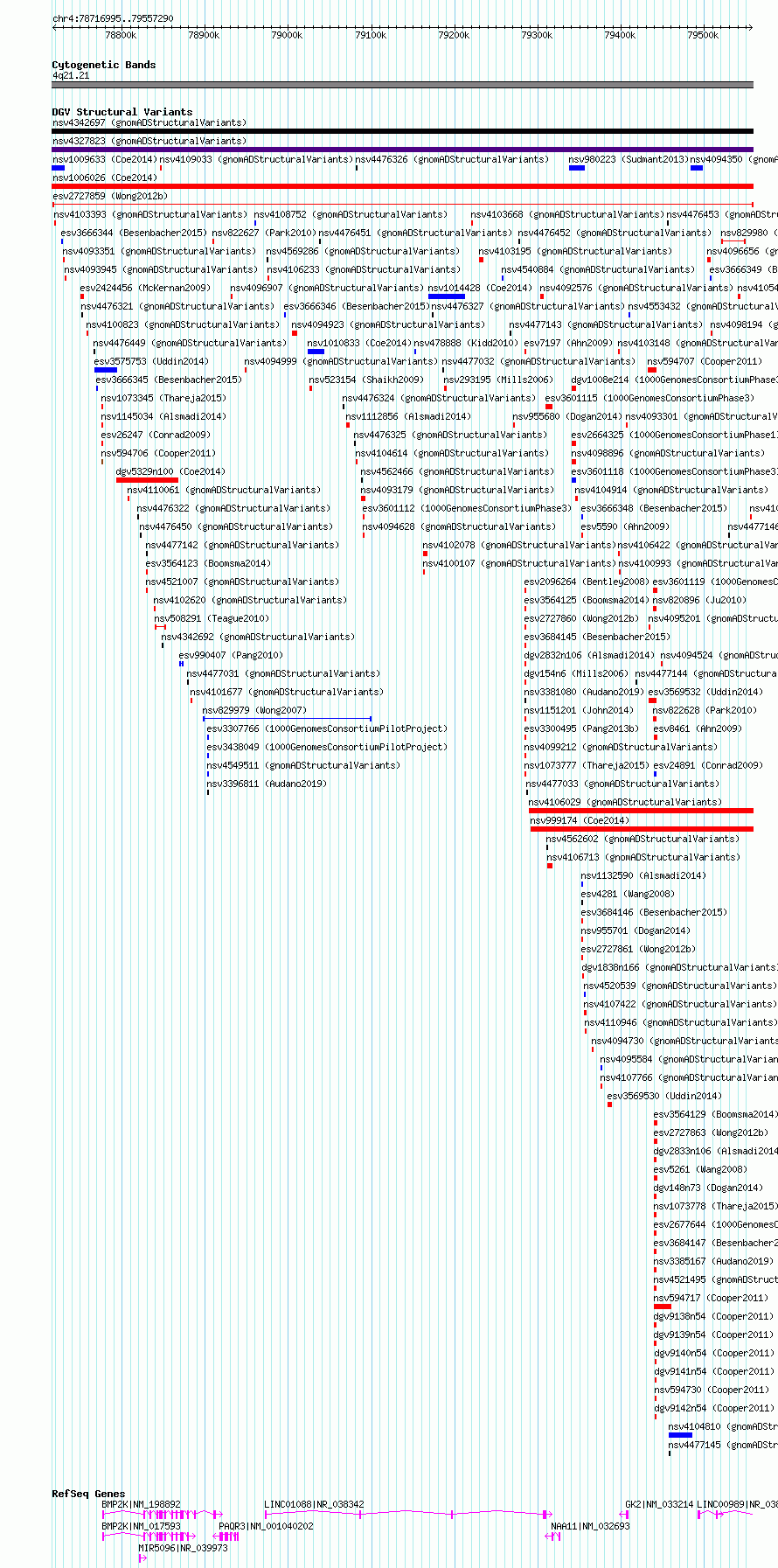Select esv2096264 (Bentley2008) label

click(587, 582)
